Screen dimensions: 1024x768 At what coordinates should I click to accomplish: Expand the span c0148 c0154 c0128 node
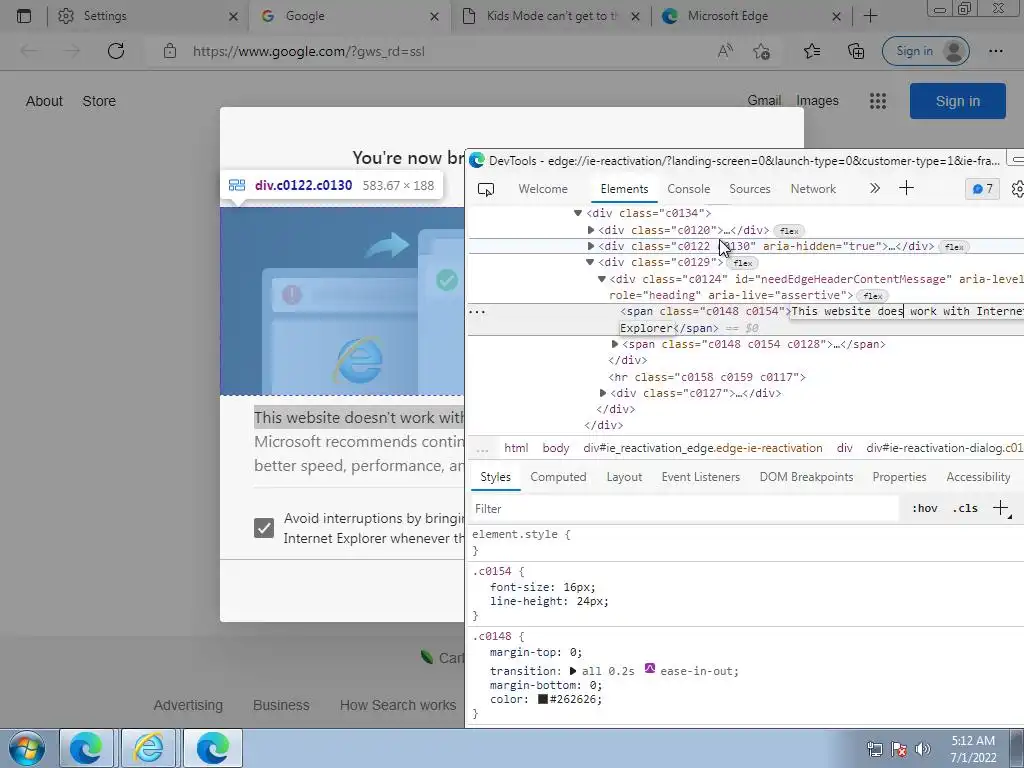pyautogui.click(x=614, y=344)
